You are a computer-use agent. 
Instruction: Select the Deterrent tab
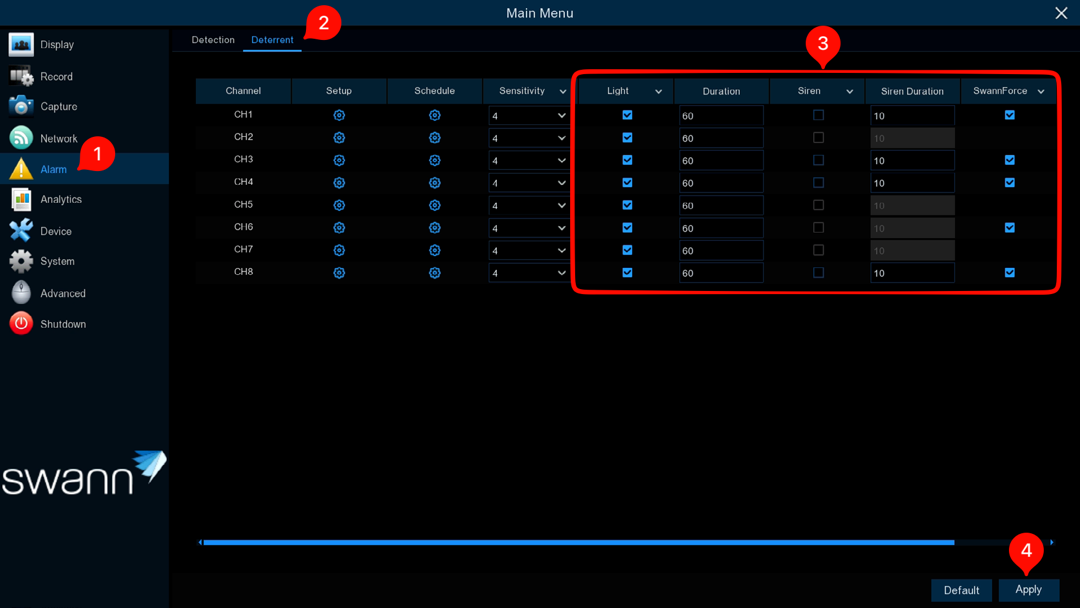(x=272, y=40)
